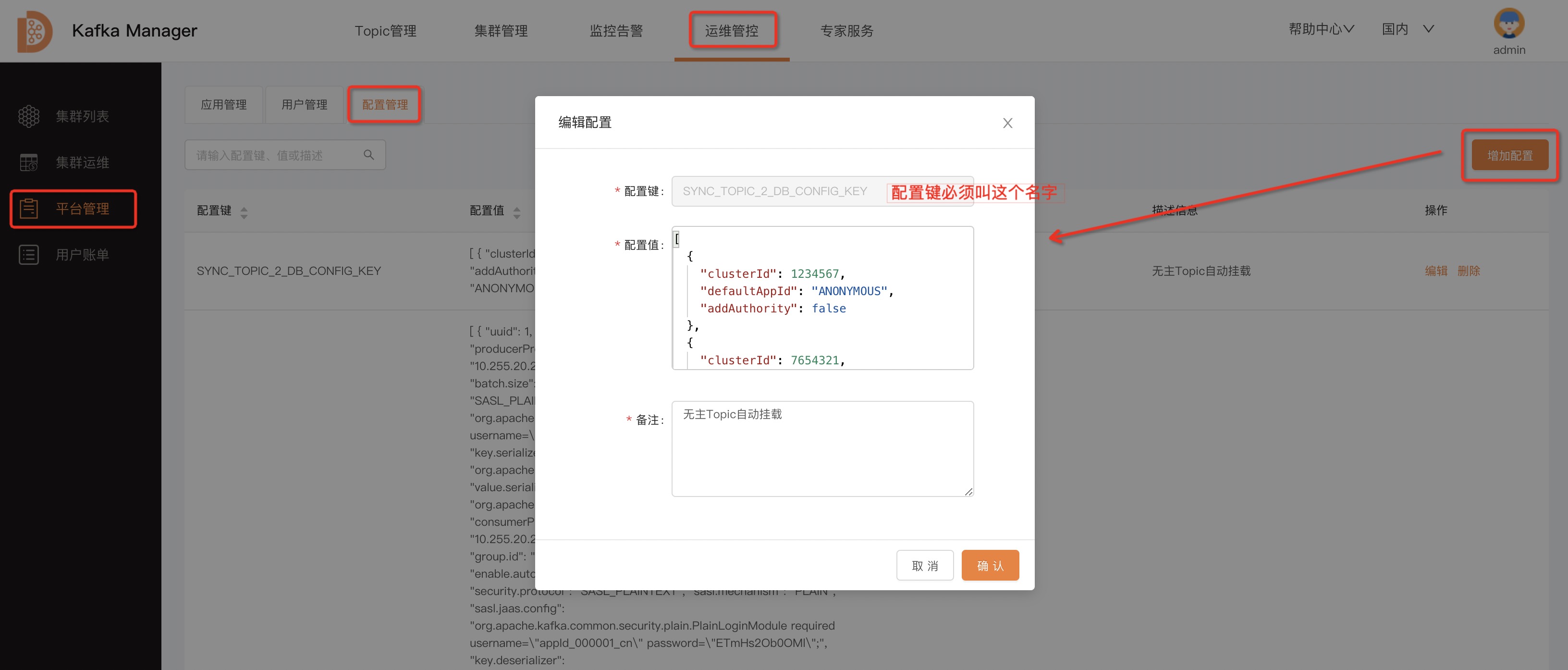Switch to the Topic管理 menu item
Image resolution: width=1568 pixels, height=670 pixels.
(385, 30)
